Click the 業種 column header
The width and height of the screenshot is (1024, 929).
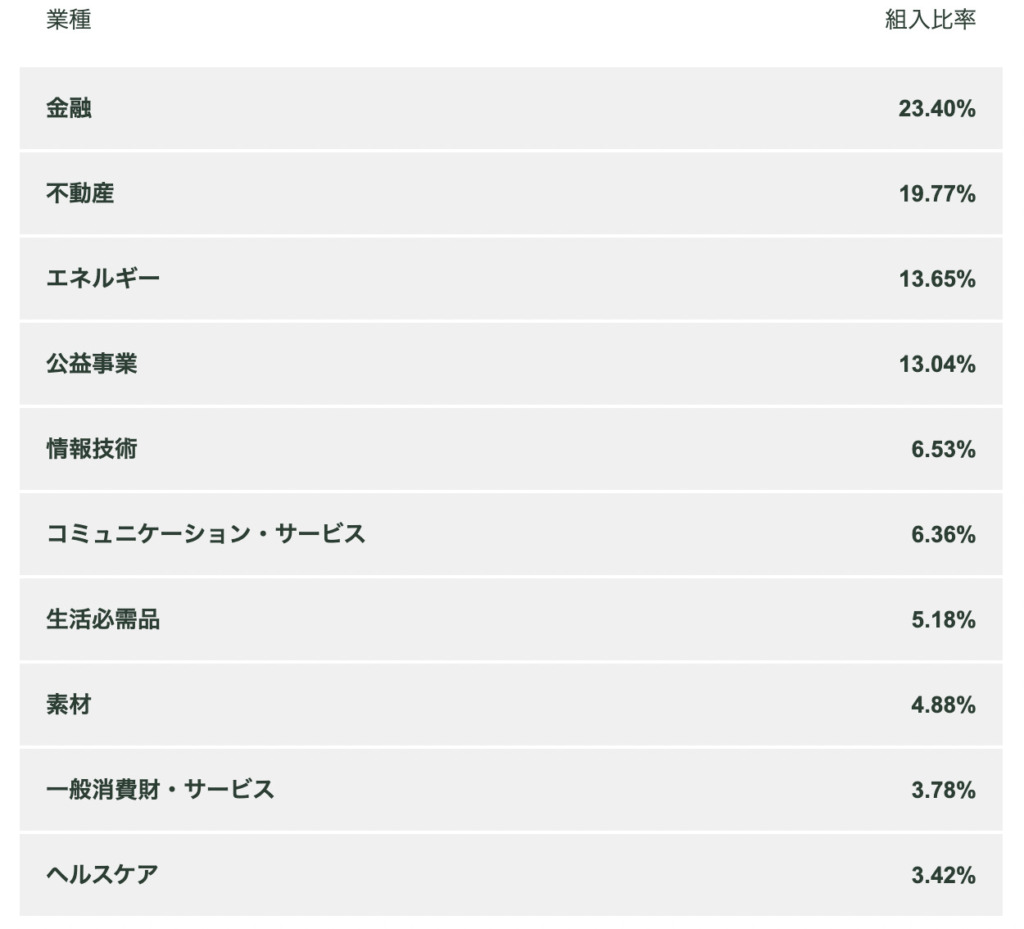(69, 20)
